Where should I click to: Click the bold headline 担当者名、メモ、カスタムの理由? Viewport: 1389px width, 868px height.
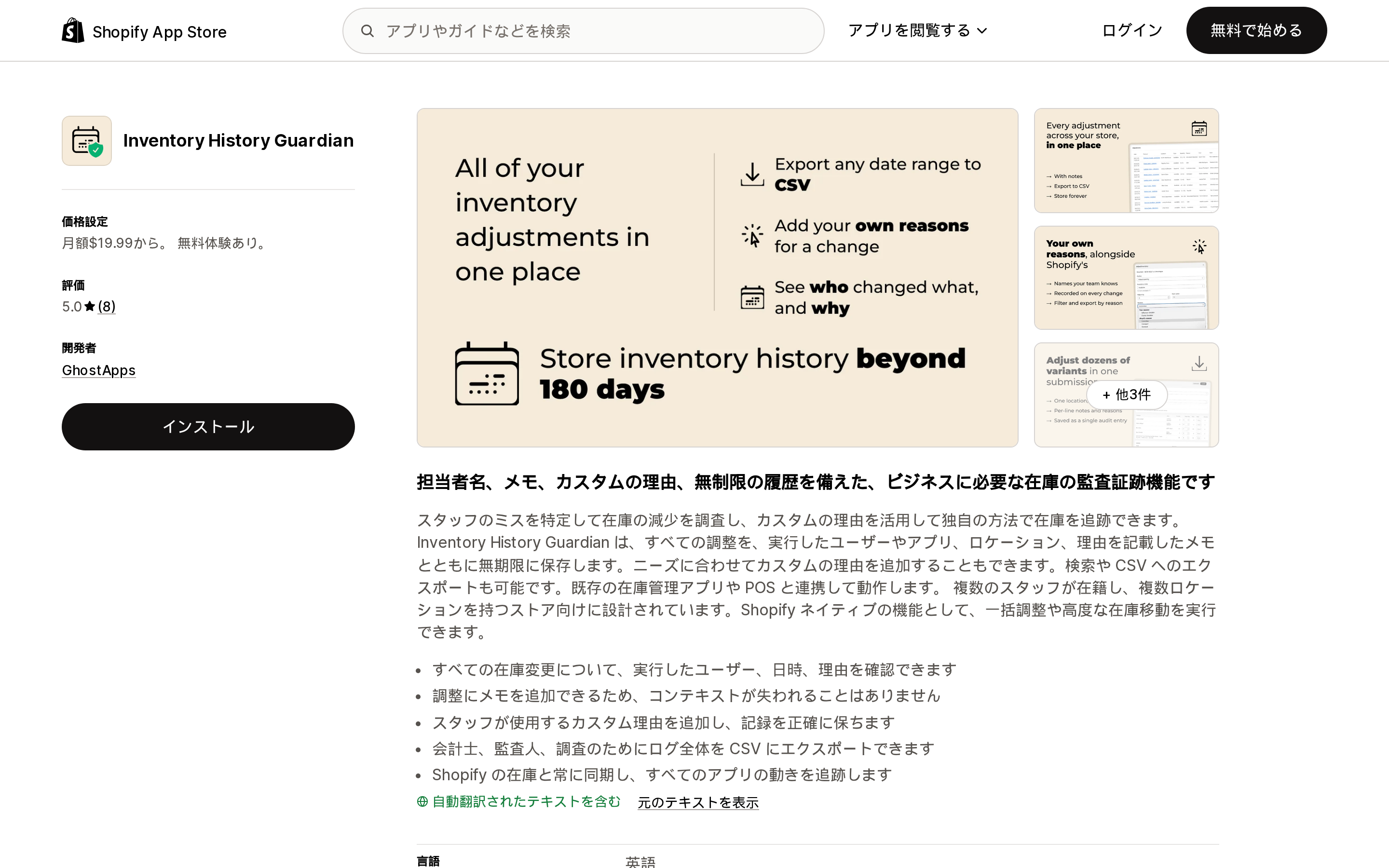click(x=816, y=482)
